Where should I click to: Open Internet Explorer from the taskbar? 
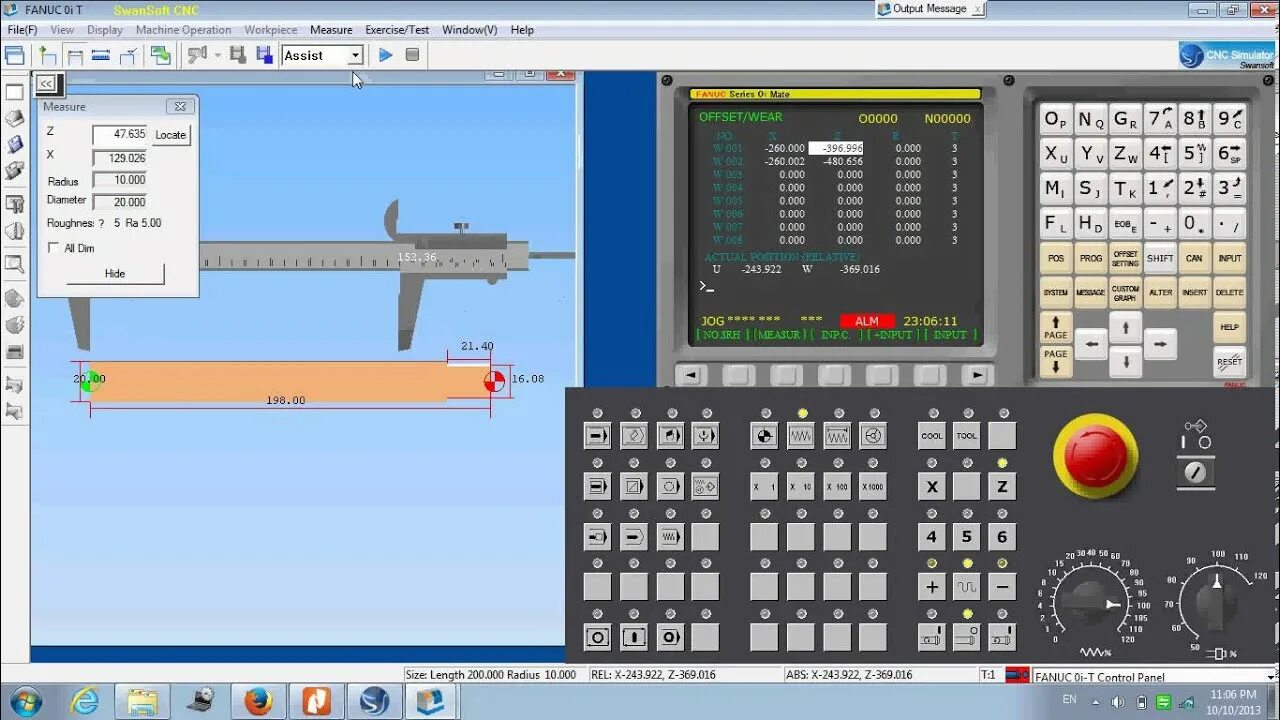coord(84,701)
